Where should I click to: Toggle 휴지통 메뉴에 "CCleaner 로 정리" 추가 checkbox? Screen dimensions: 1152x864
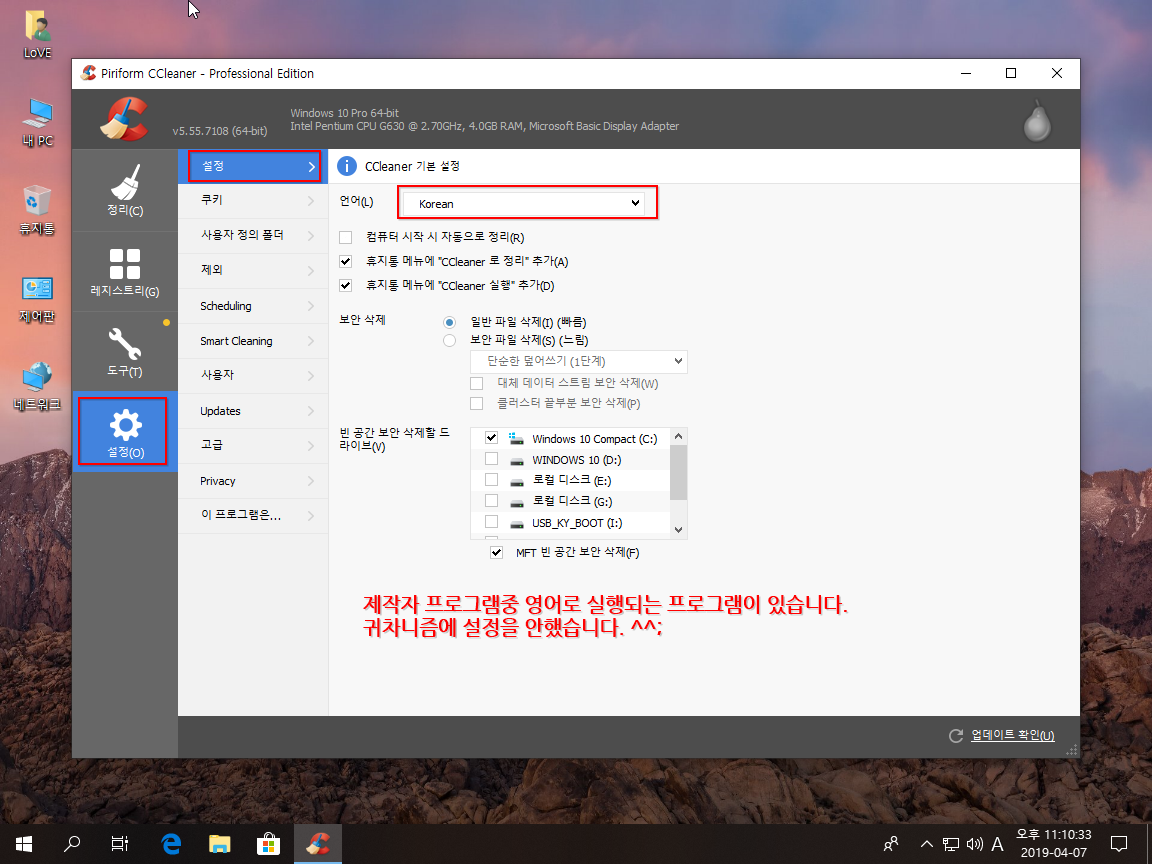(345, 262)
